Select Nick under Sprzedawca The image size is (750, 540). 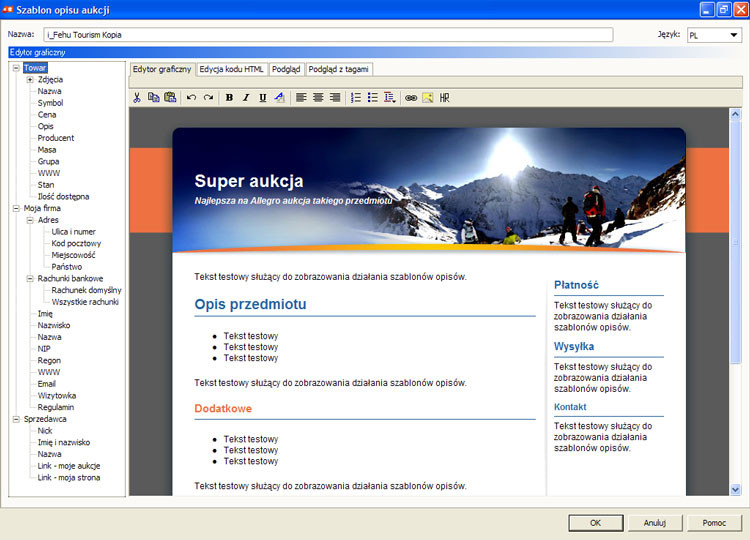[45, 431]
